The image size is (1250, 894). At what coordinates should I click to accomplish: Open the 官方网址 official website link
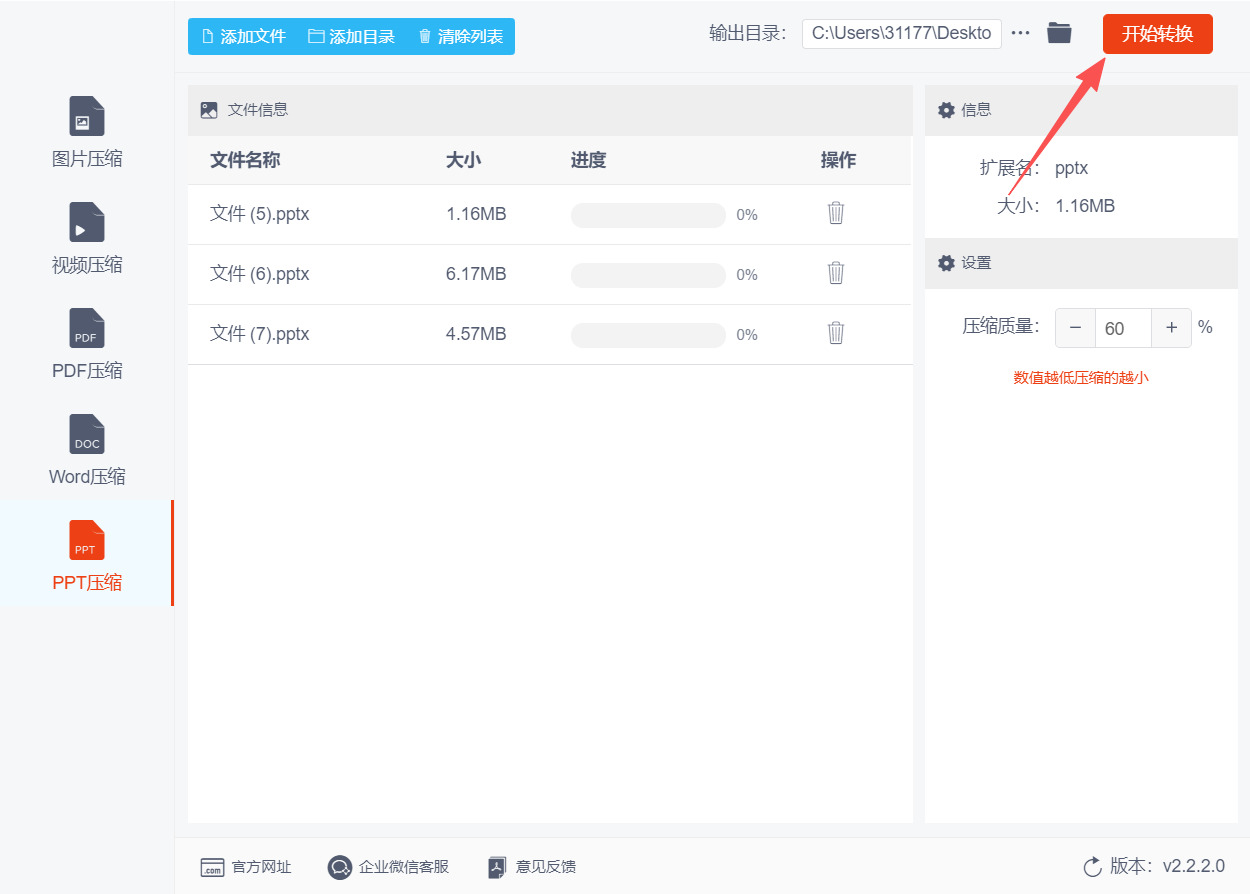(246, 867)
